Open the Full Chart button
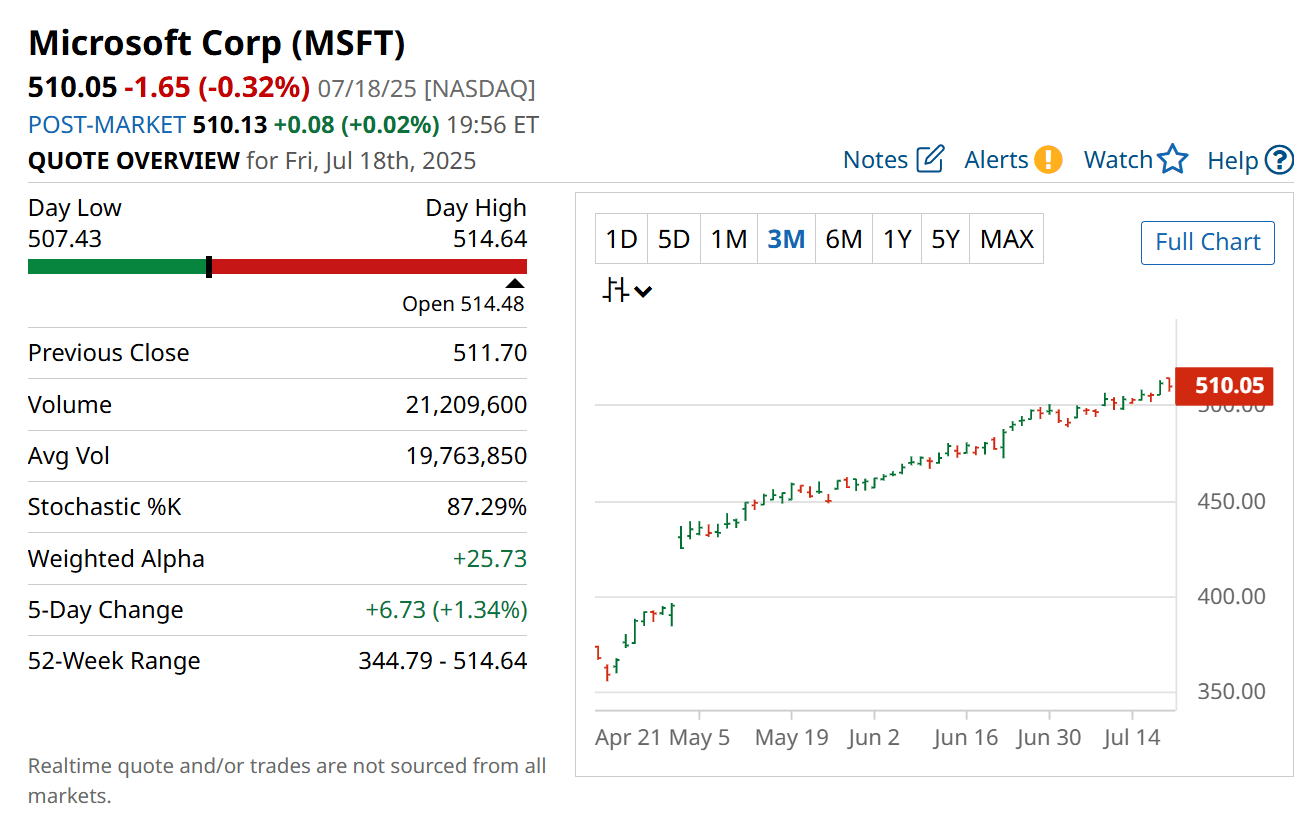 [1208, 242]
